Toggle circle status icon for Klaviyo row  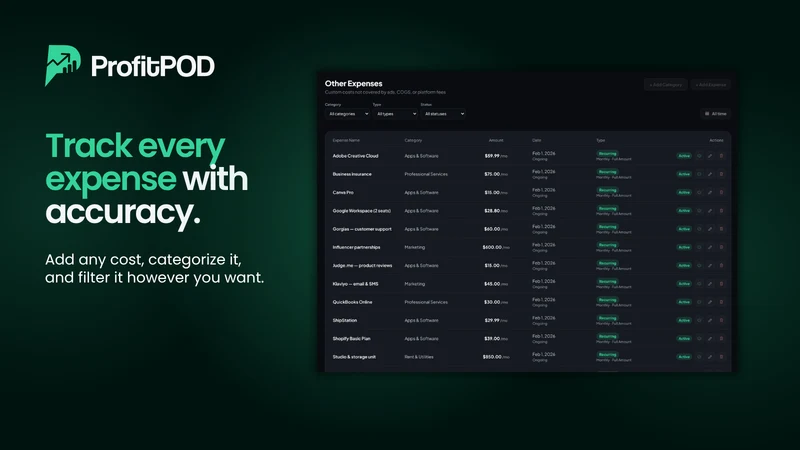click(x=699, y=284)
